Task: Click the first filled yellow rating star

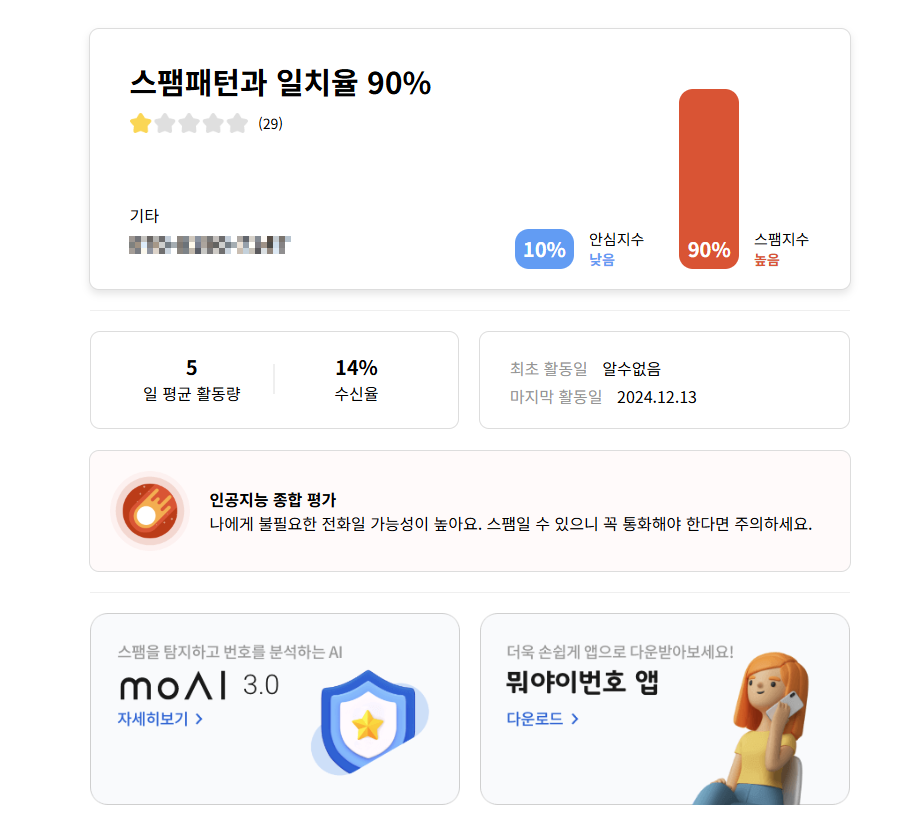Action: 141,122
